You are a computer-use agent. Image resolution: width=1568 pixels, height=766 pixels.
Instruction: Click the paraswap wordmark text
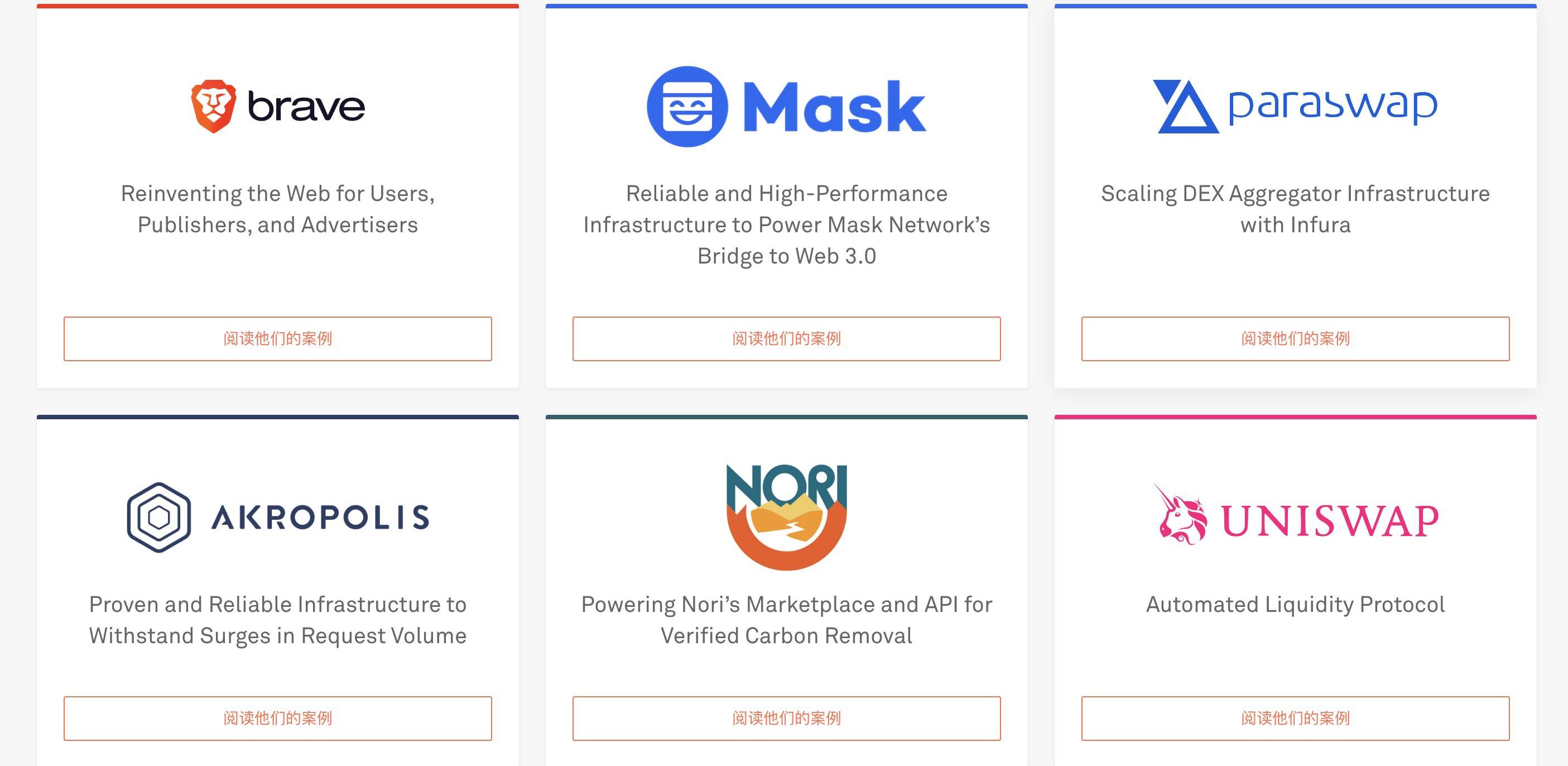click(x=1333, y=106)
